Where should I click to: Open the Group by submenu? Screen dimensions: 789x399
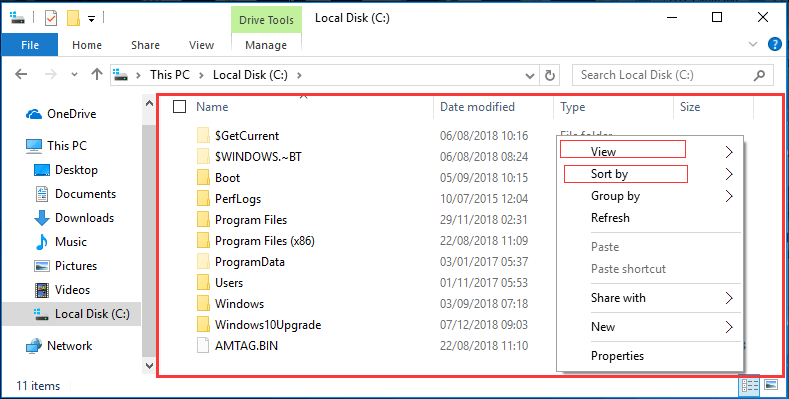click(x=650, y=196)
